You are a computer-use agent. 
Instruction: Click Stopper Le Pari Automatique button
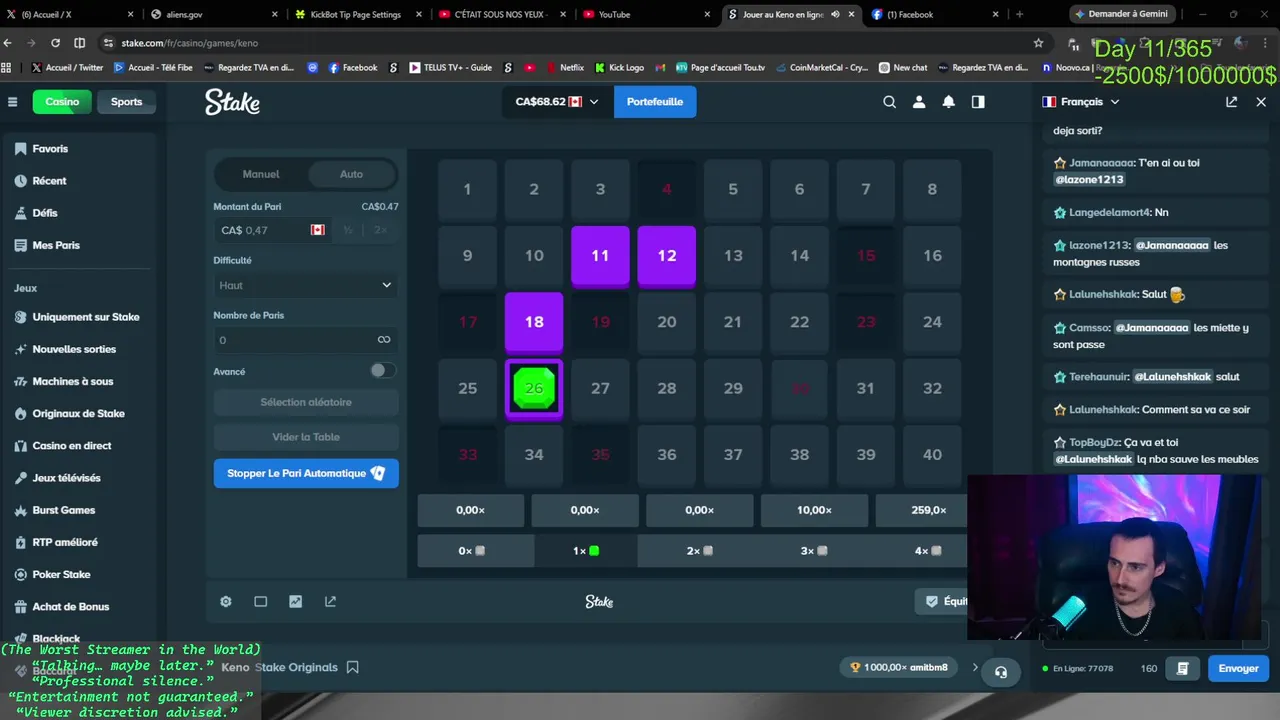(x=306, y=473)
